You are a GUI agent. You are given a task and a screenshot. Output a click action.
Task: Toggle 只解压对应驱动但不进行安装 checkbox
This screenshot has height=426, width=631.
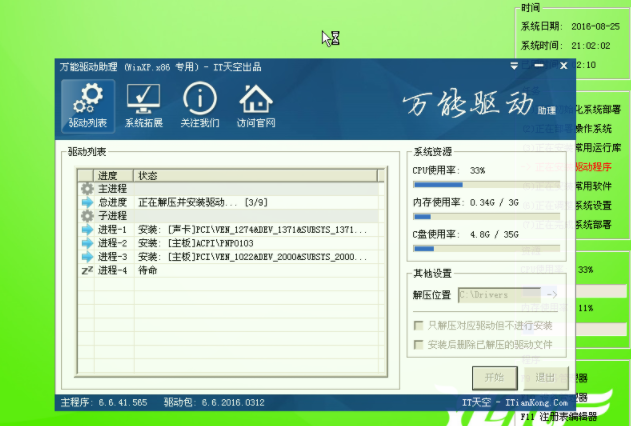[419, 326]
